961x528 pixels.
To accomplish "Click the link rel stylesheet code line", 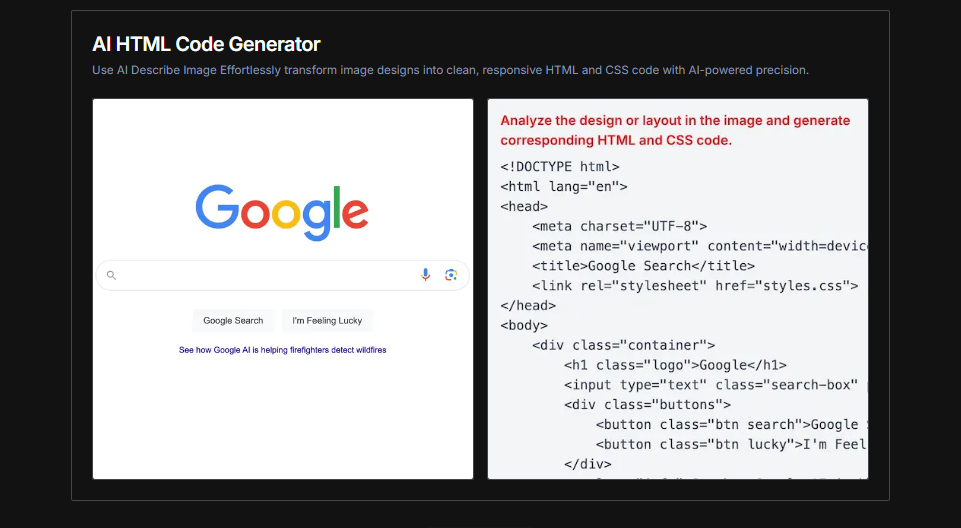I will [x=695, y=285].
